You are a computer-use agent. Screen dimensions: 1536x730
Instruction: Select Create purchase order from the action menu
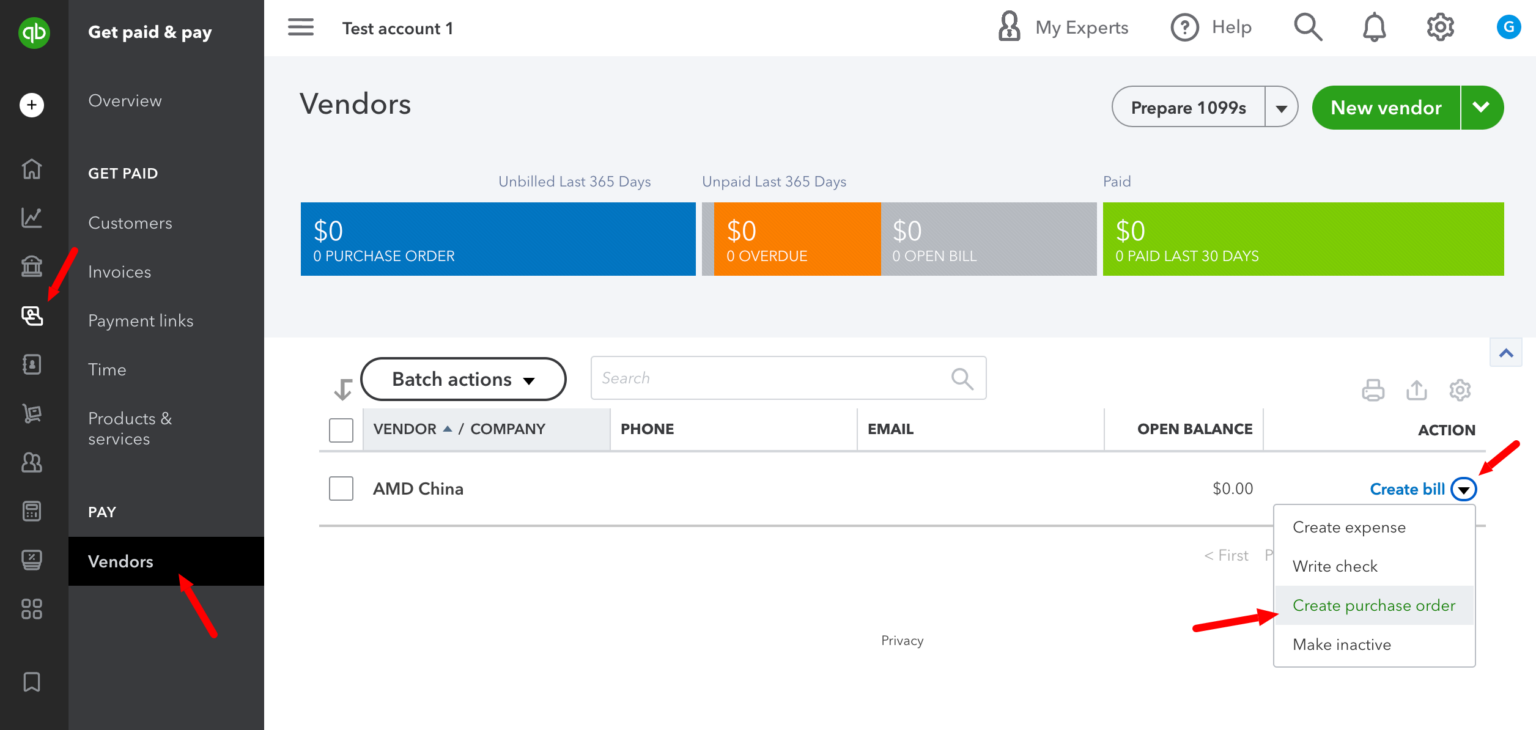1374,605
